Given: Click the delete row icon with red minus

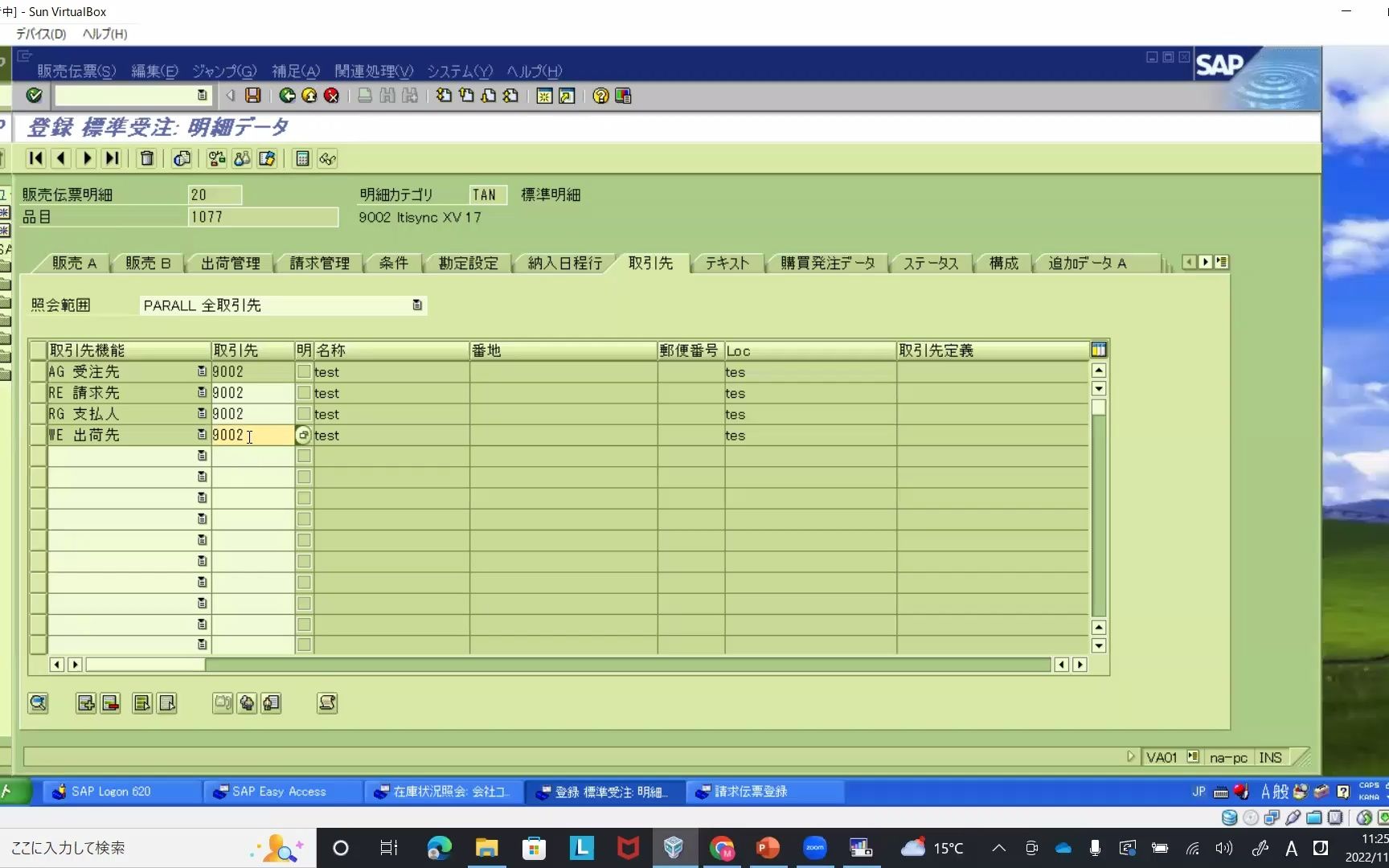Looking at the screenshot, I should pos(110,702).
